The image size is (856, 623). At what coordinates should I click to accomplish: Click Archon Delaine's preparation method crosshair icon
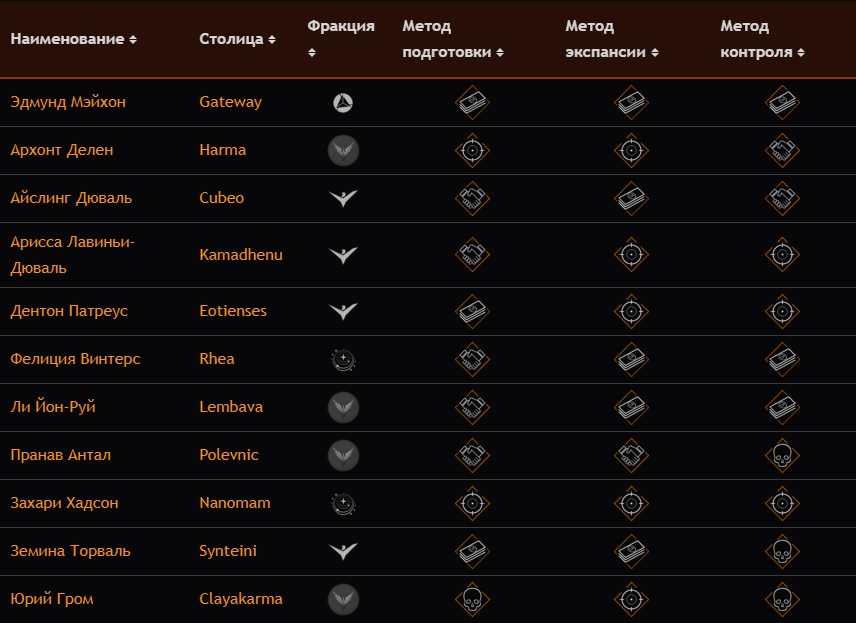(x=472, y=150)
